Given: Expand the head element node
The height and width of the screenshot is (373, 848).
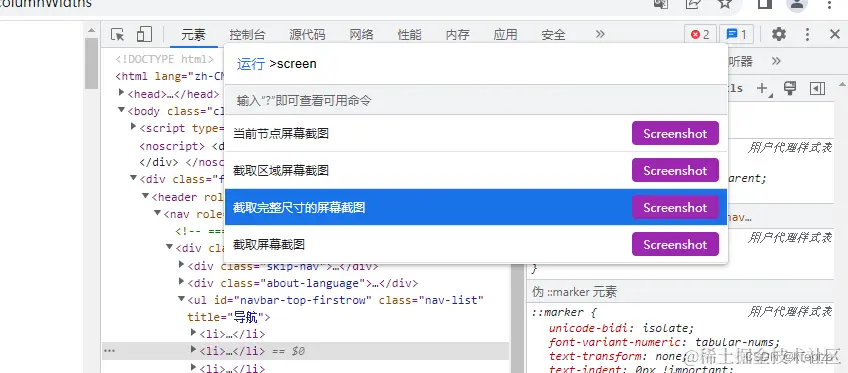Looking at the screenshot, I should [x=121, y=93].
